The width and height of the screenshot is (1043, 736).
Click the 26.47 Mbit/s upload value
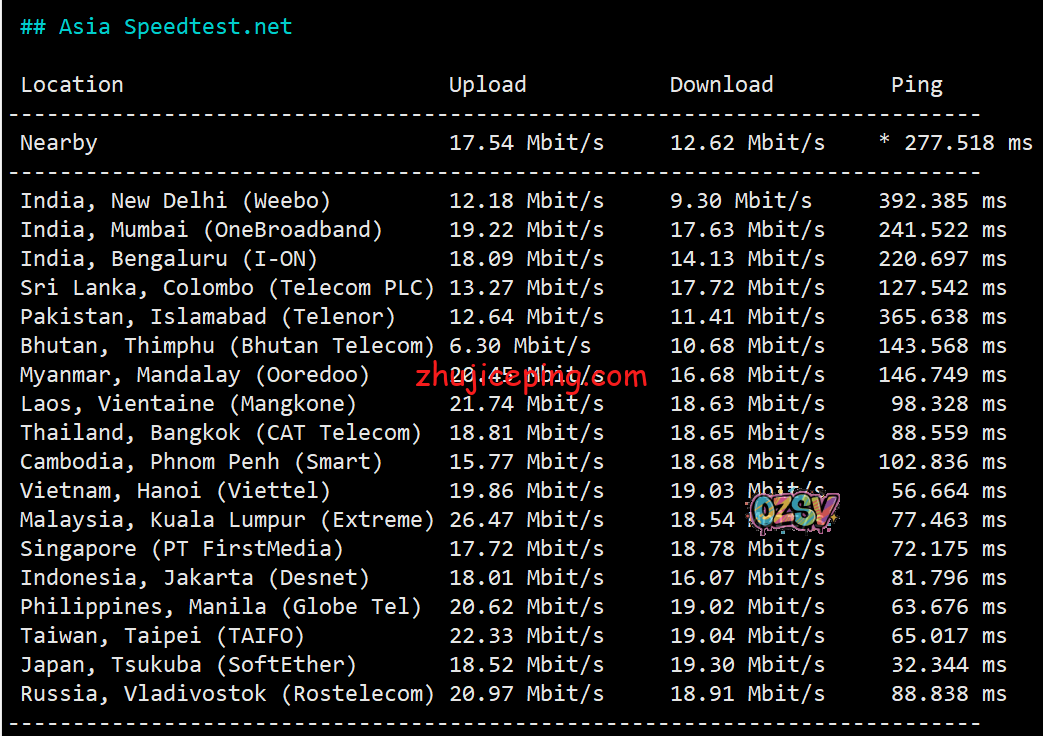click(x=526, y=520)
